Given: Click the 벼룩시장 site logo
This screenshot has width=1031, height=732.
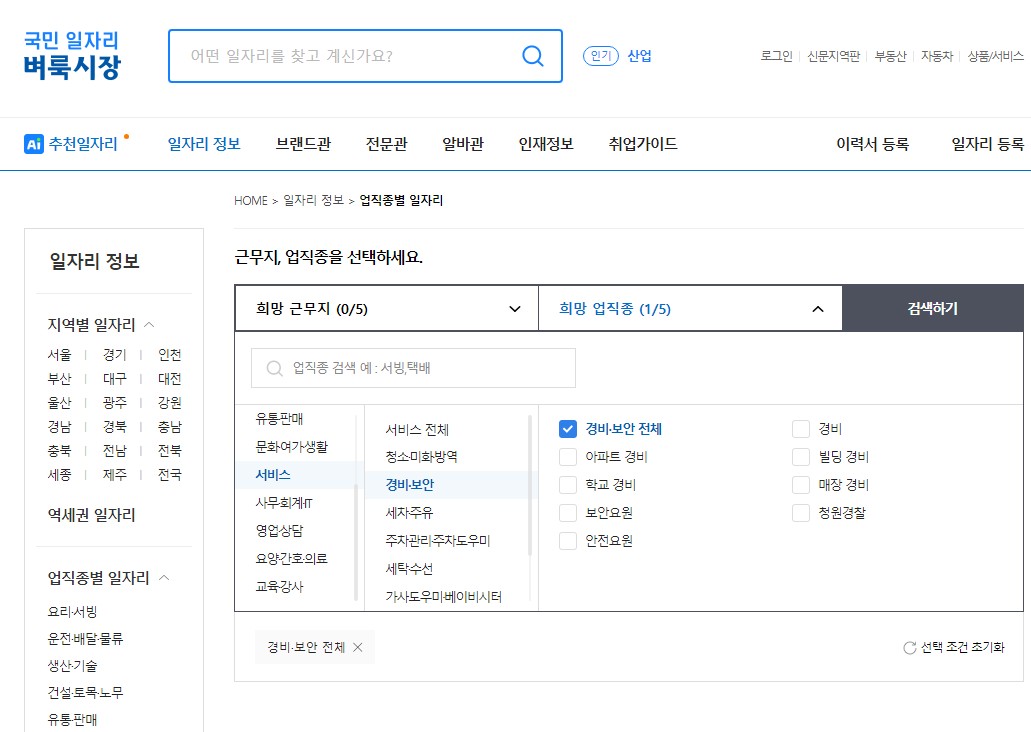Looking at the screenshot, I should 72,55.
